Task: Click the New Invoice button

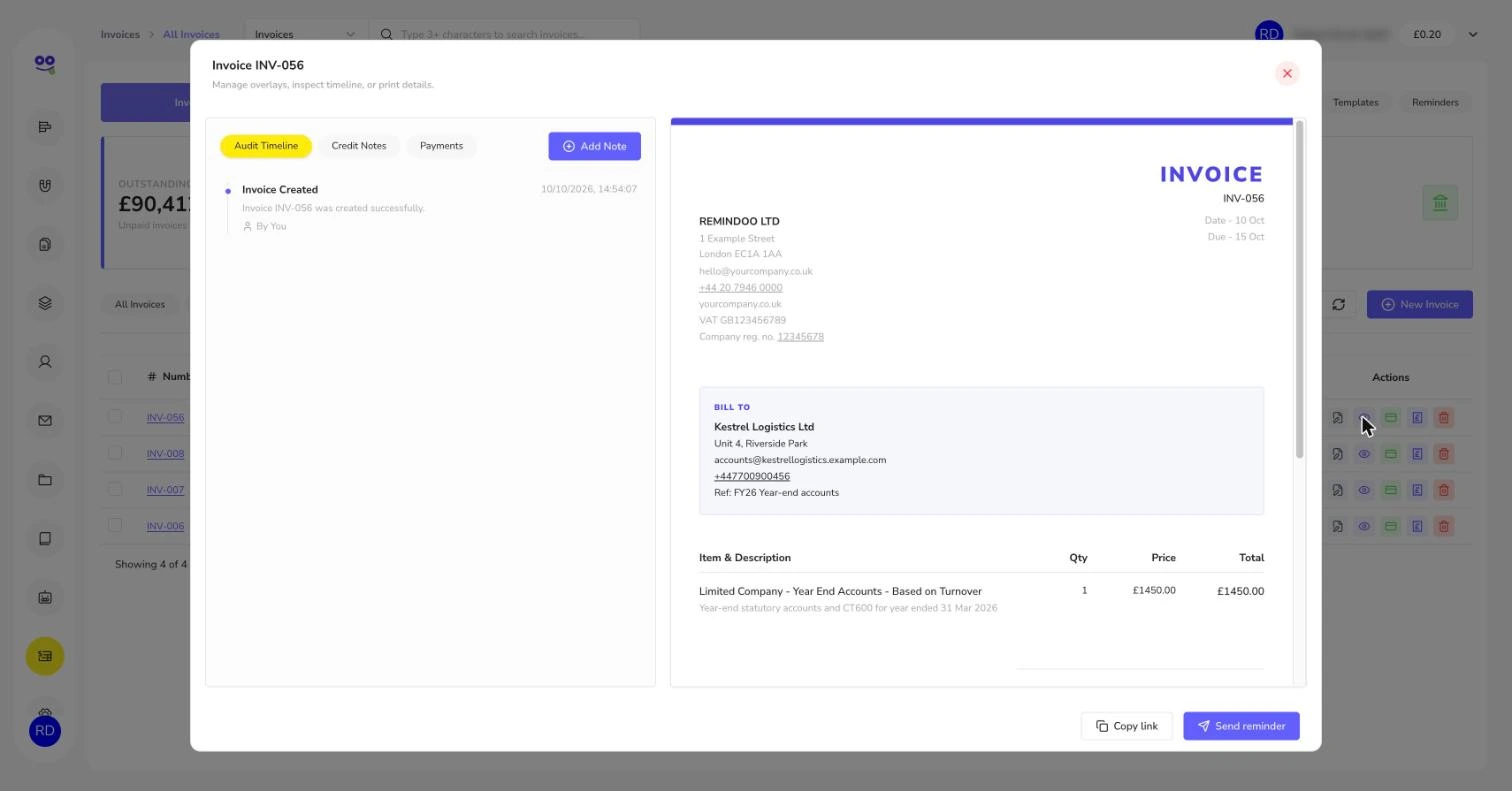Action: click(1419, 304)
